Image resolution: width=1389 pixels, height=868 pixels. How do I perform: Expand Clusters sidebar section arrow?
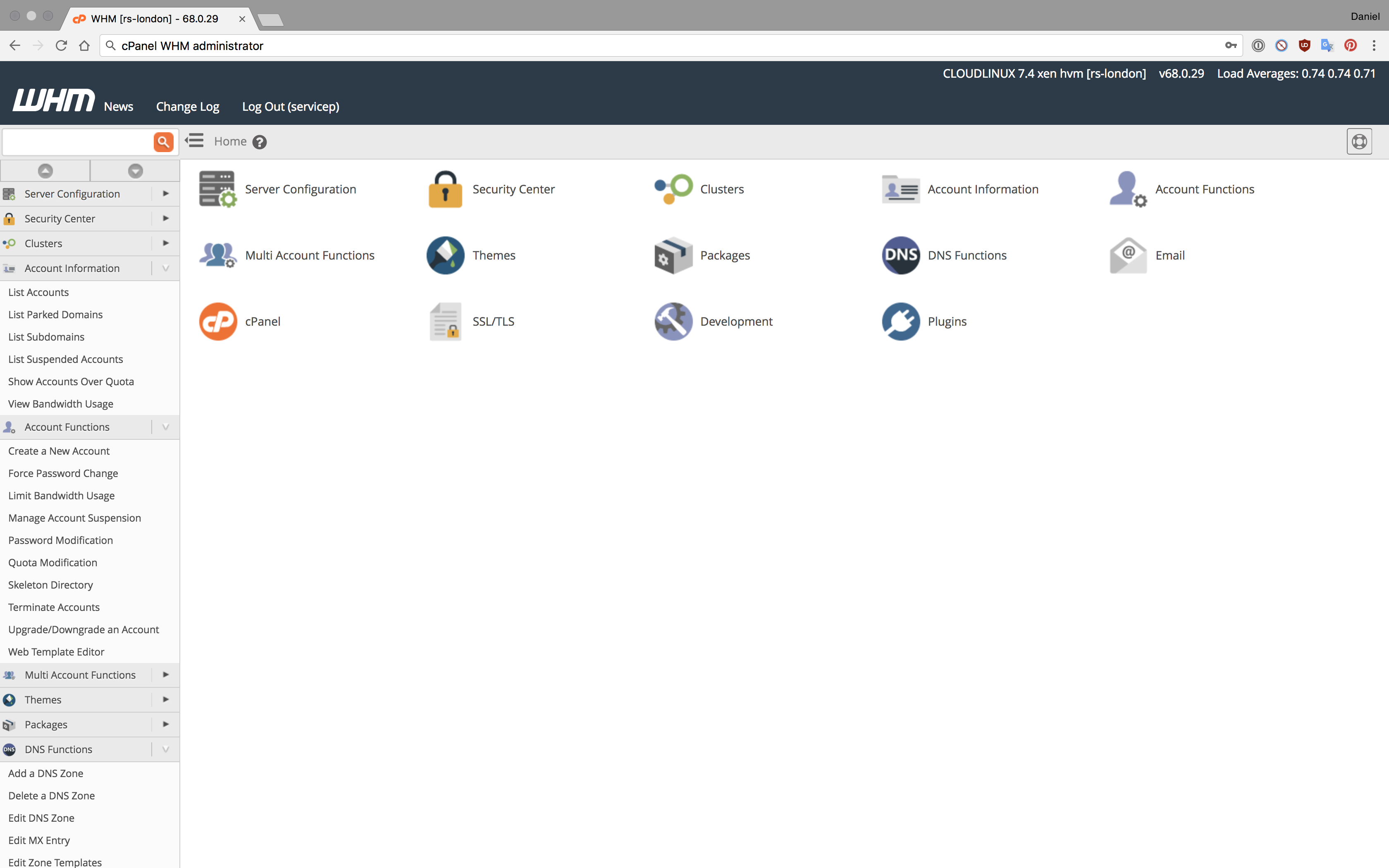[x=166, y=243]
